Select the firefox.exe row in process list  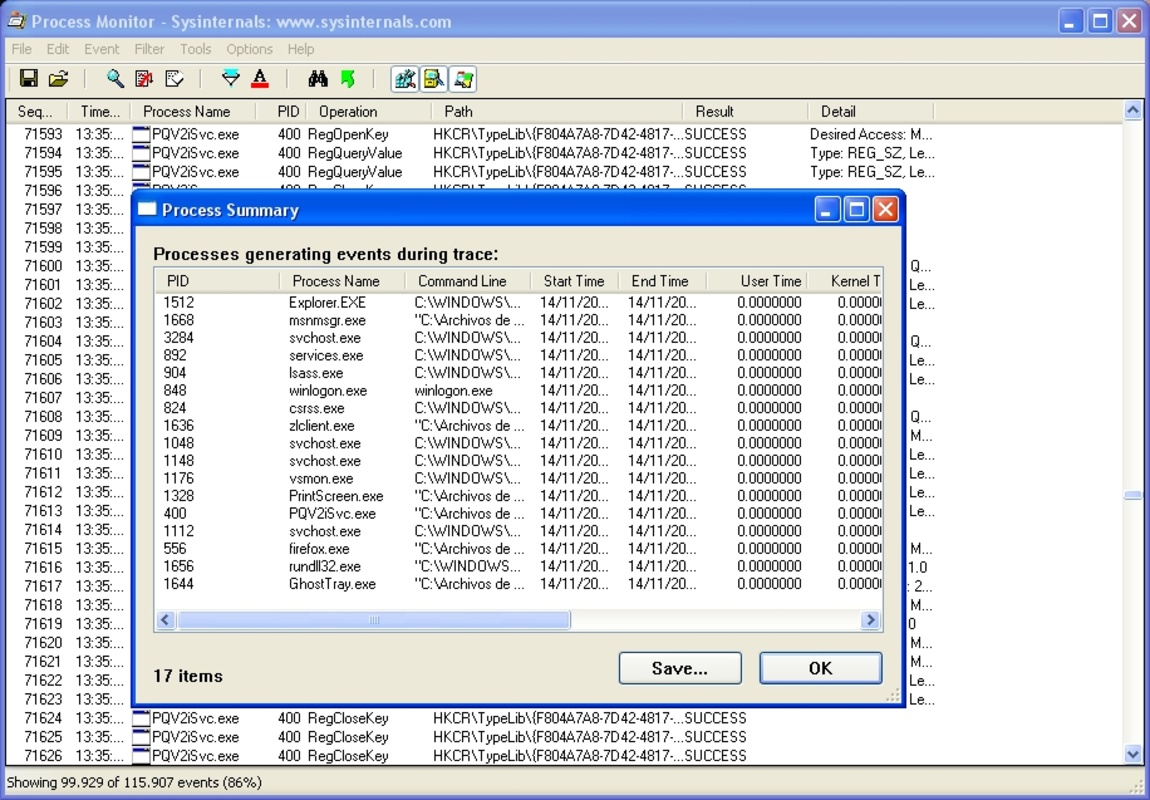pos(319,549)
